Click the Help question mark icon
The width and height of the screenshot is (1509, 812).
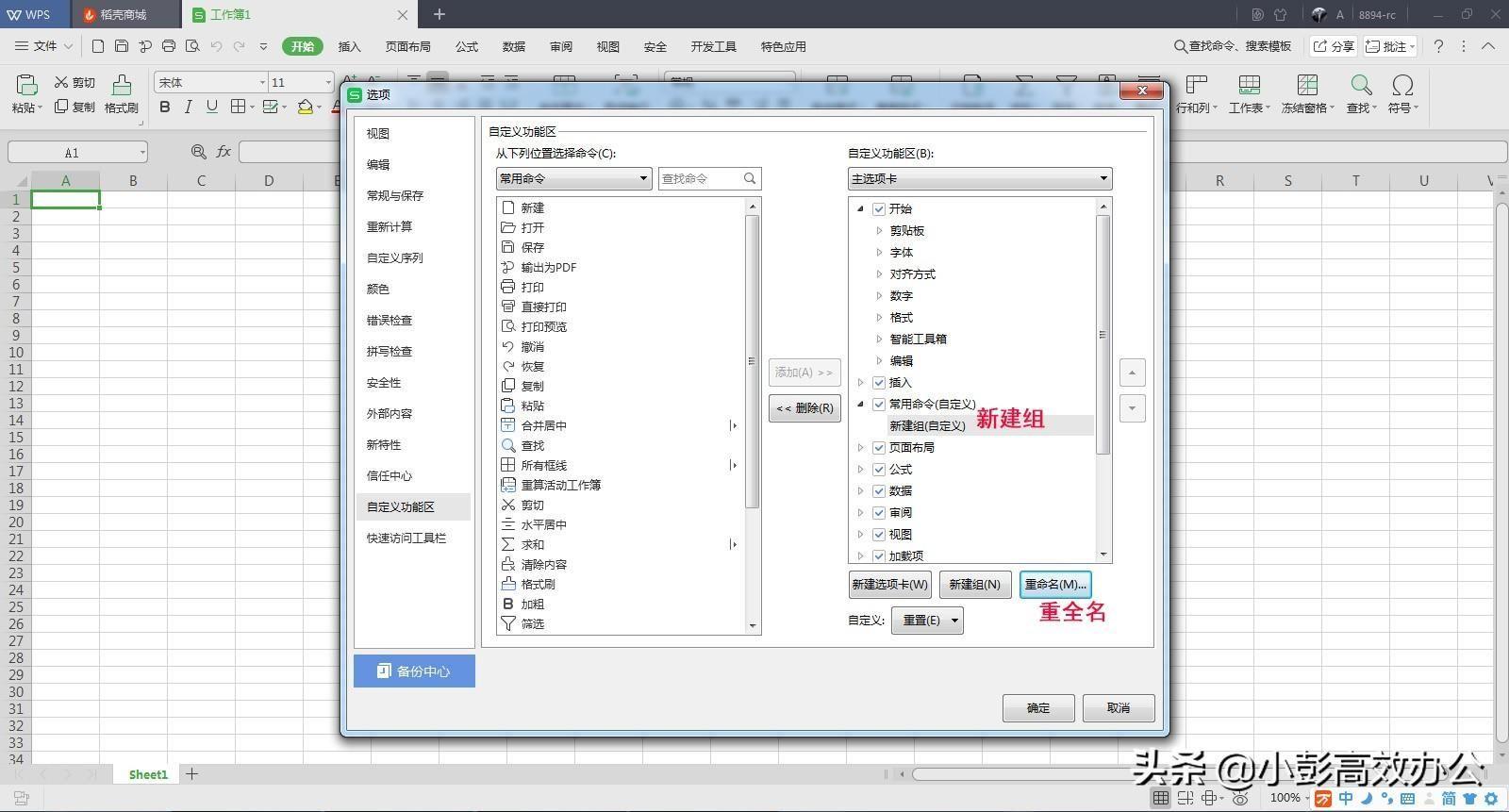point(1438,46)
